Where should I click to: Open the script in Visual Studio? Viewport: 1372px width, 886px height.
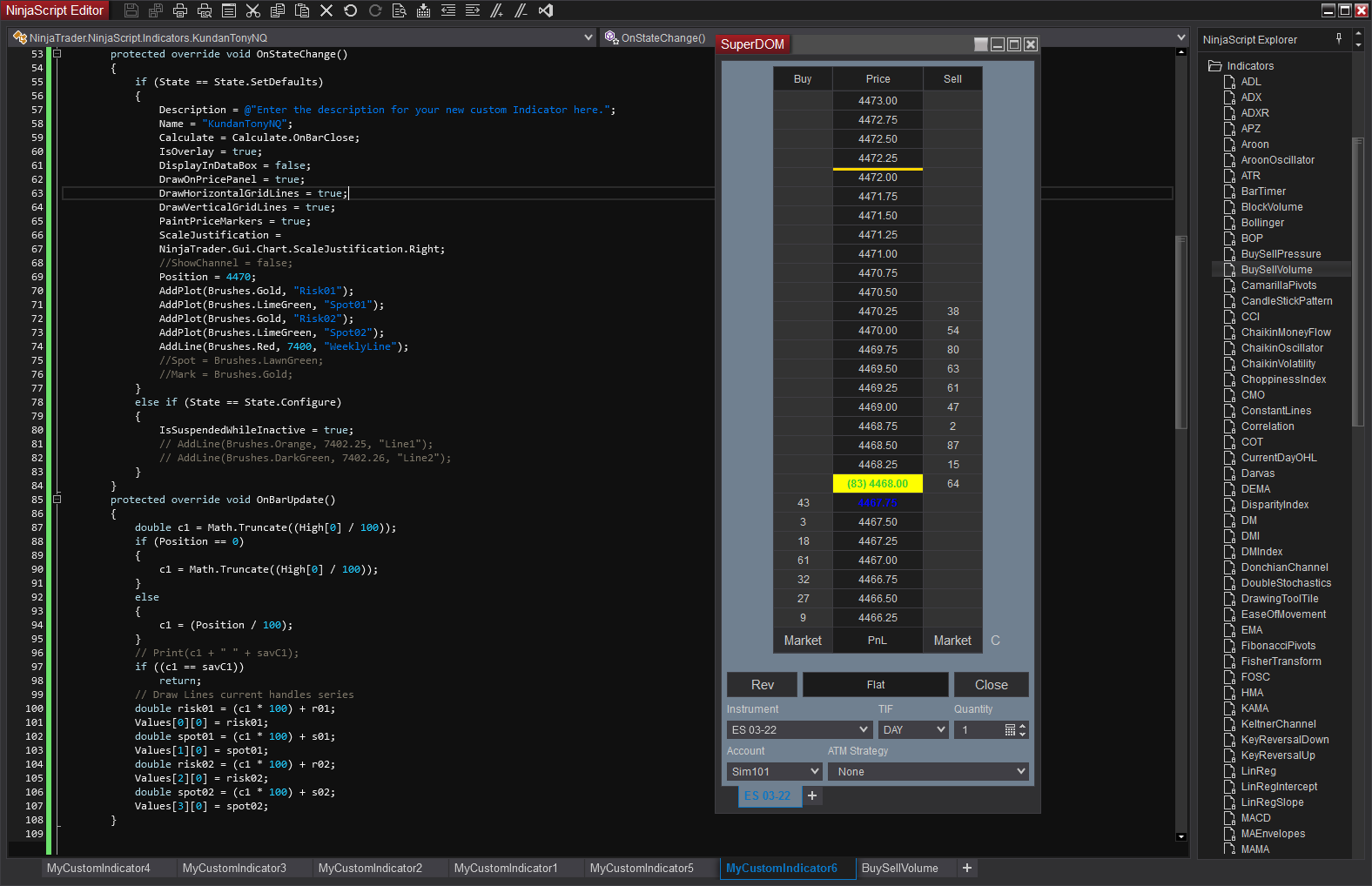tap(546, 10)
